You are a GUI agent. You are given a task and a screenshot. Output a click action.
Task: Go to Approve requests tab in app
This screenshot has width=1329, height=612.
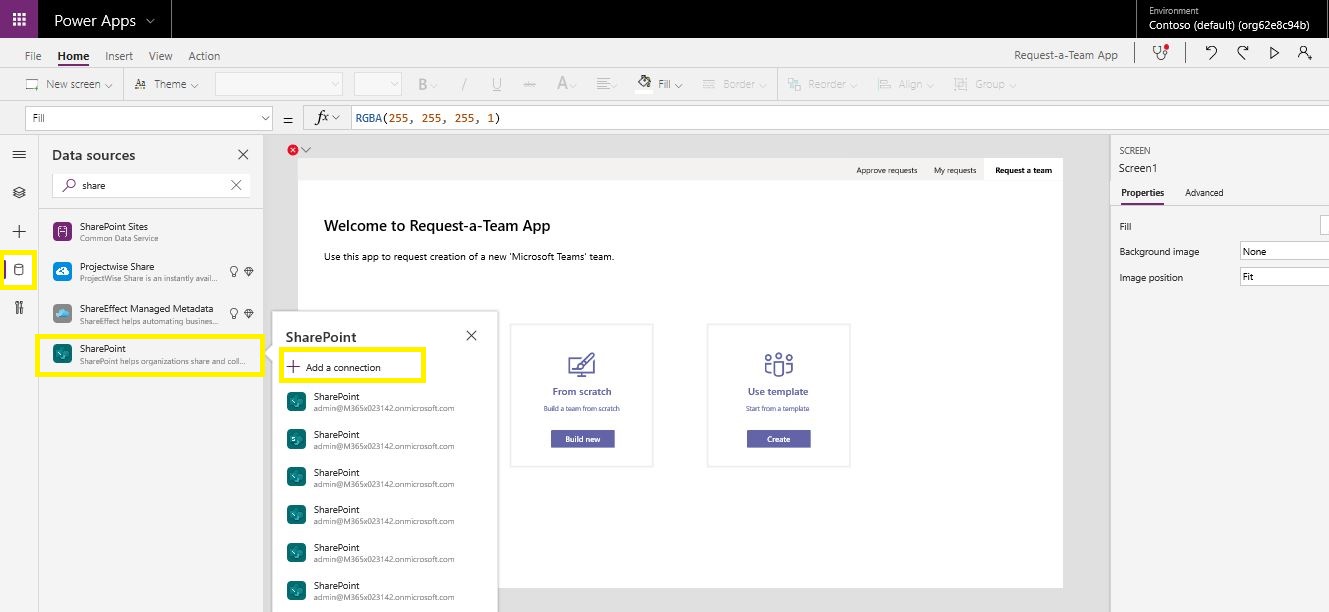[886, 170]
